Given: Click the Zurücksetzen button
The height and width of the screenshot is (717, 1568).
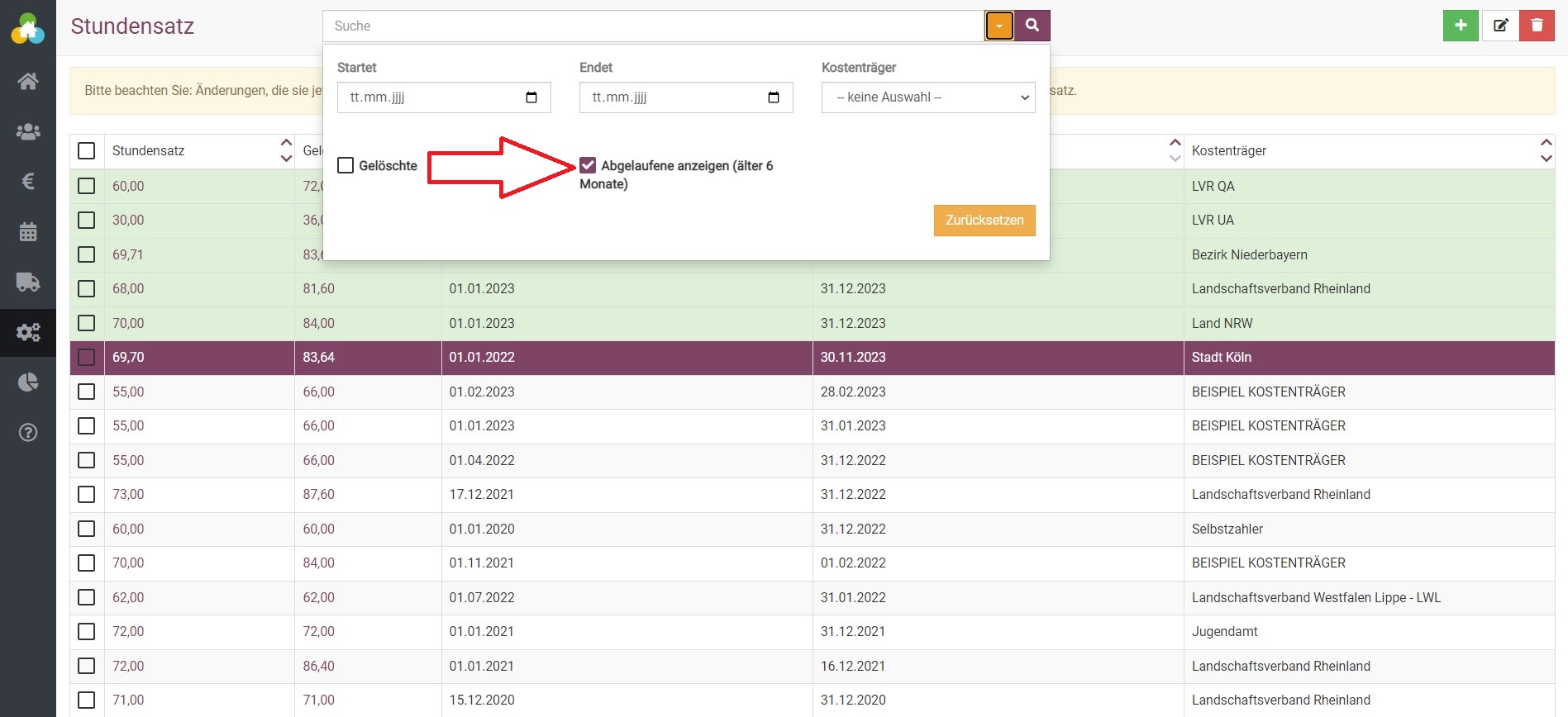Looking at the screenshot, I should (x=984, y=221).
